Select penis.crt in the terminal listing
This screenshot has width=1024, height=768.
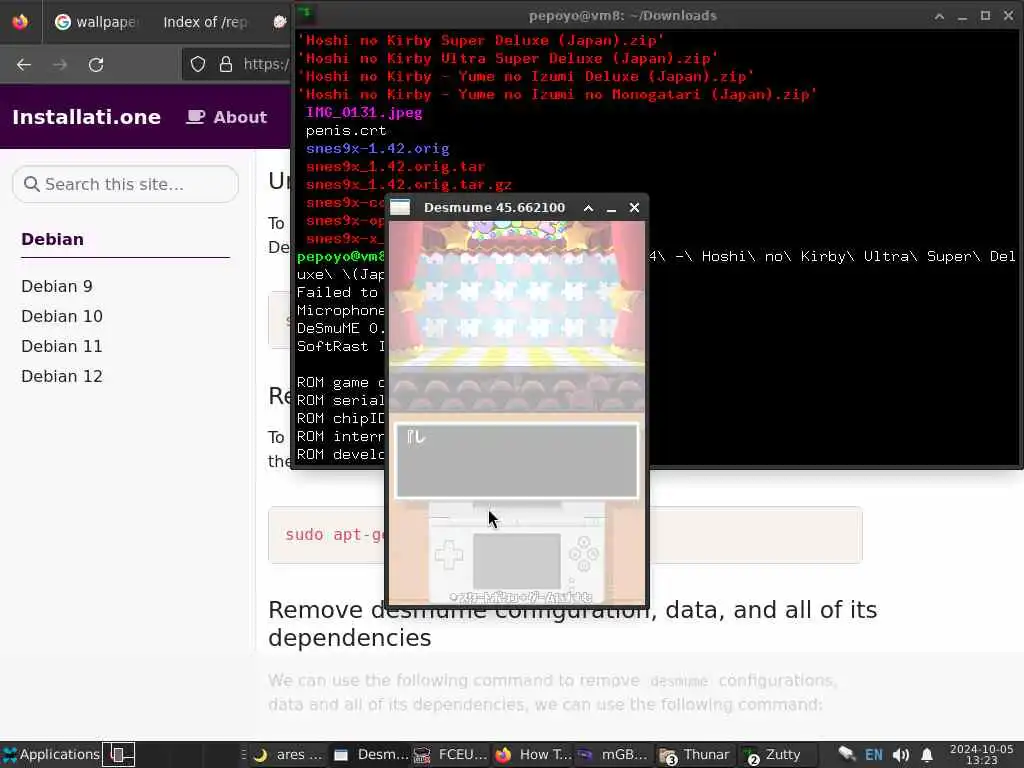345,131
